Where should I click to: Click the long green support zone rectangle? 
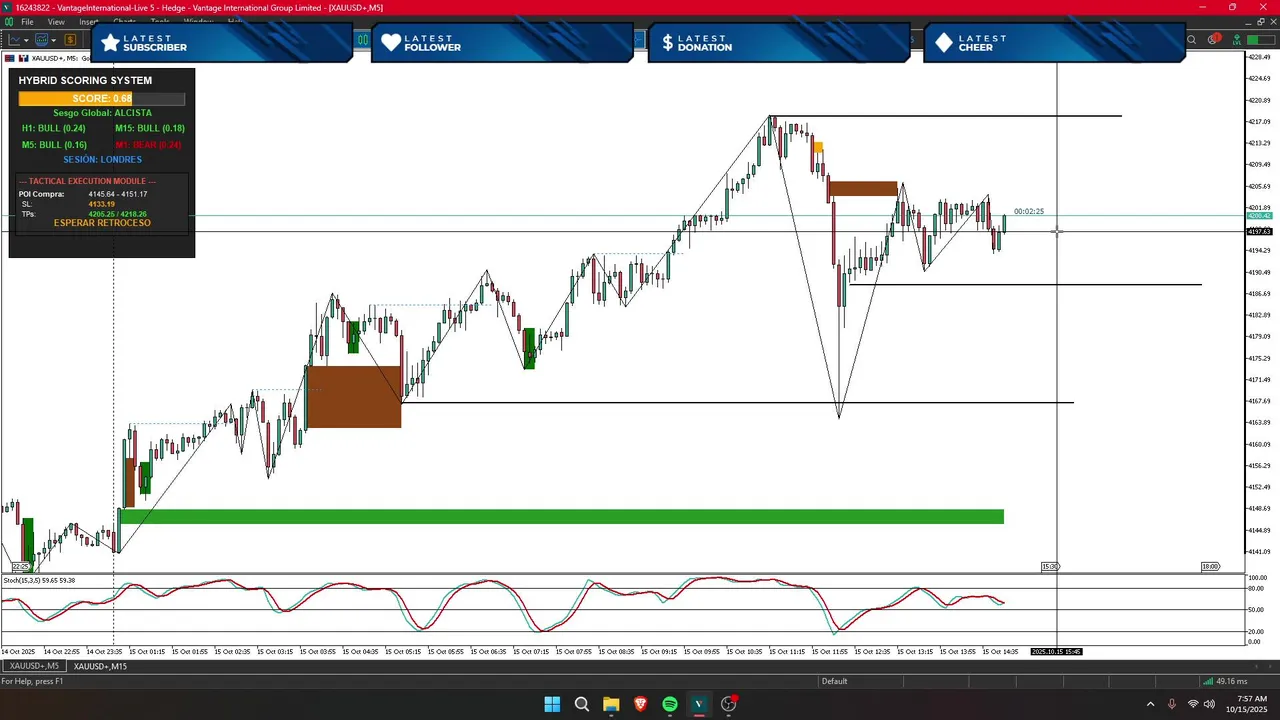tap(561, 517)
